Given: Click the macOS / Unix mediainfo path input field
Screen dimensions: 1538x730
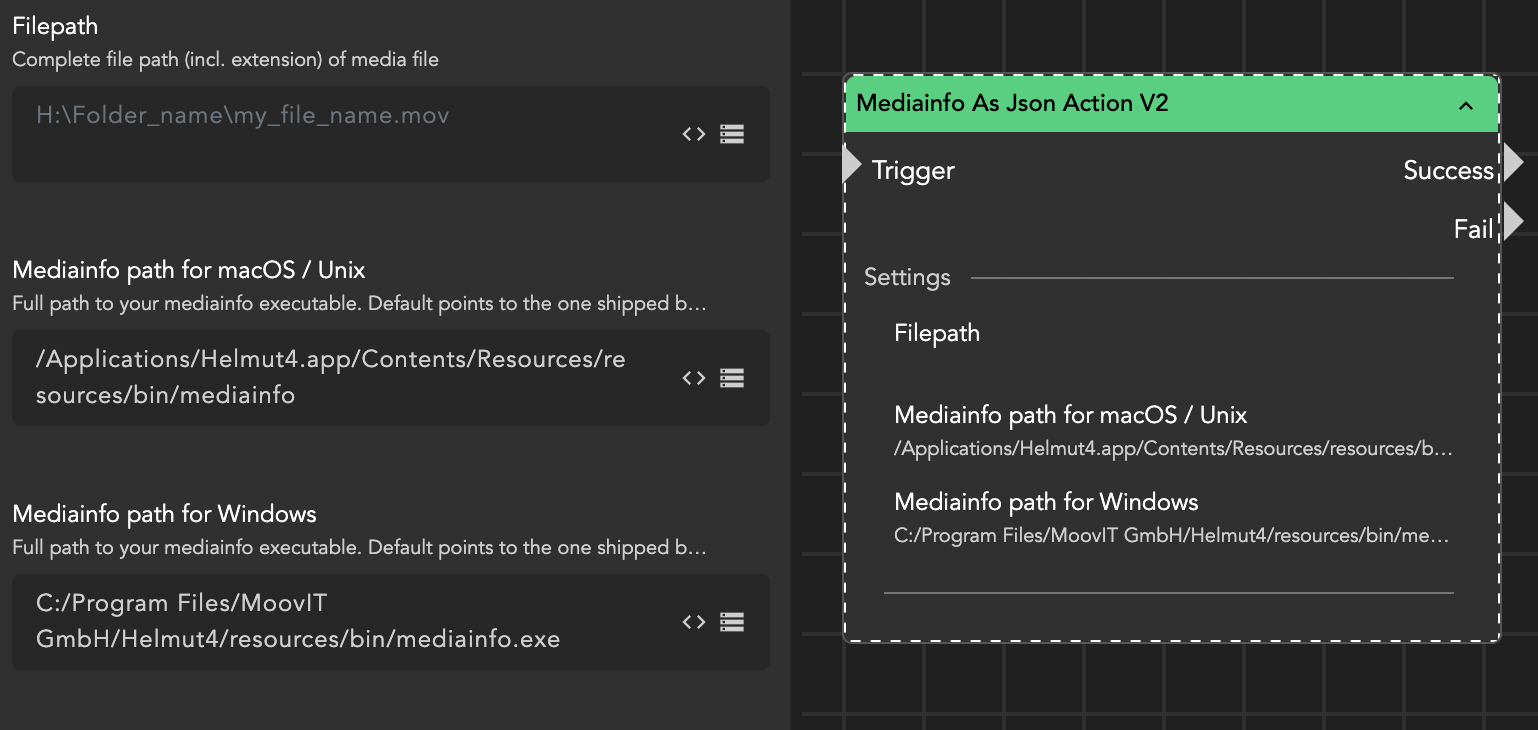Looking at the screenshot, I should (x=340, y=377).
